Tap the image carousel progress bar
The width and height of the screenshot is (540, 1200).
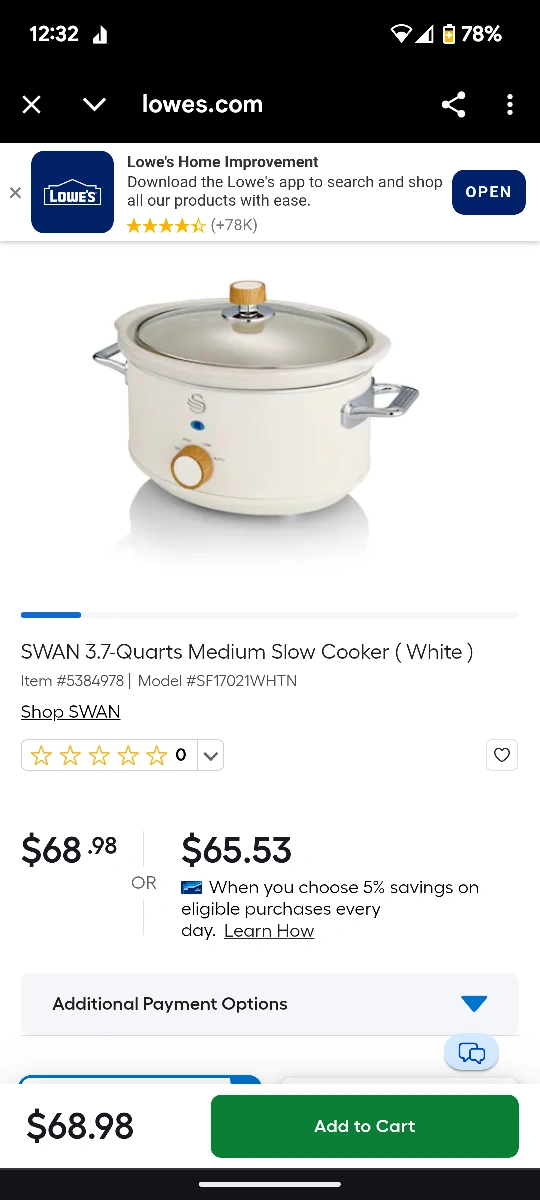point(270,614)
